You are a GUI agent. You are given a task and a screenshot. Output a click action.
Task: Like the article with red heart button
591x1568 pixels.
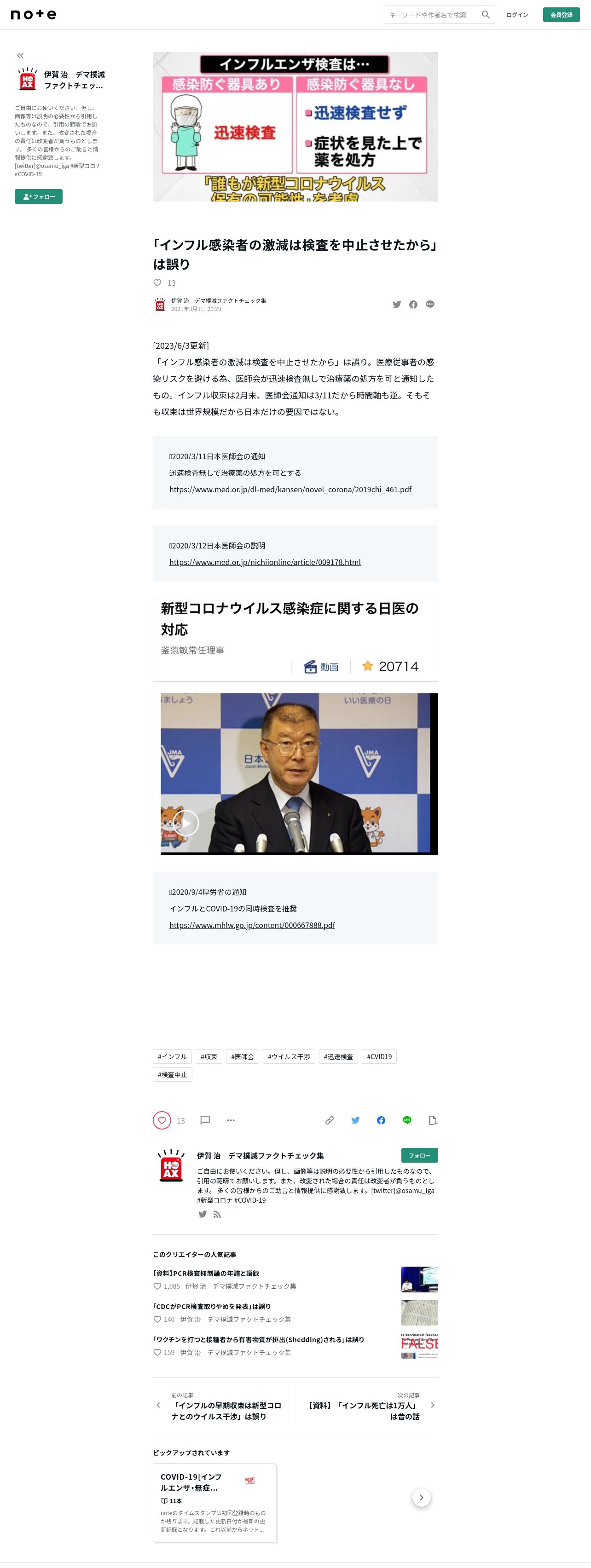(162, 1120)
